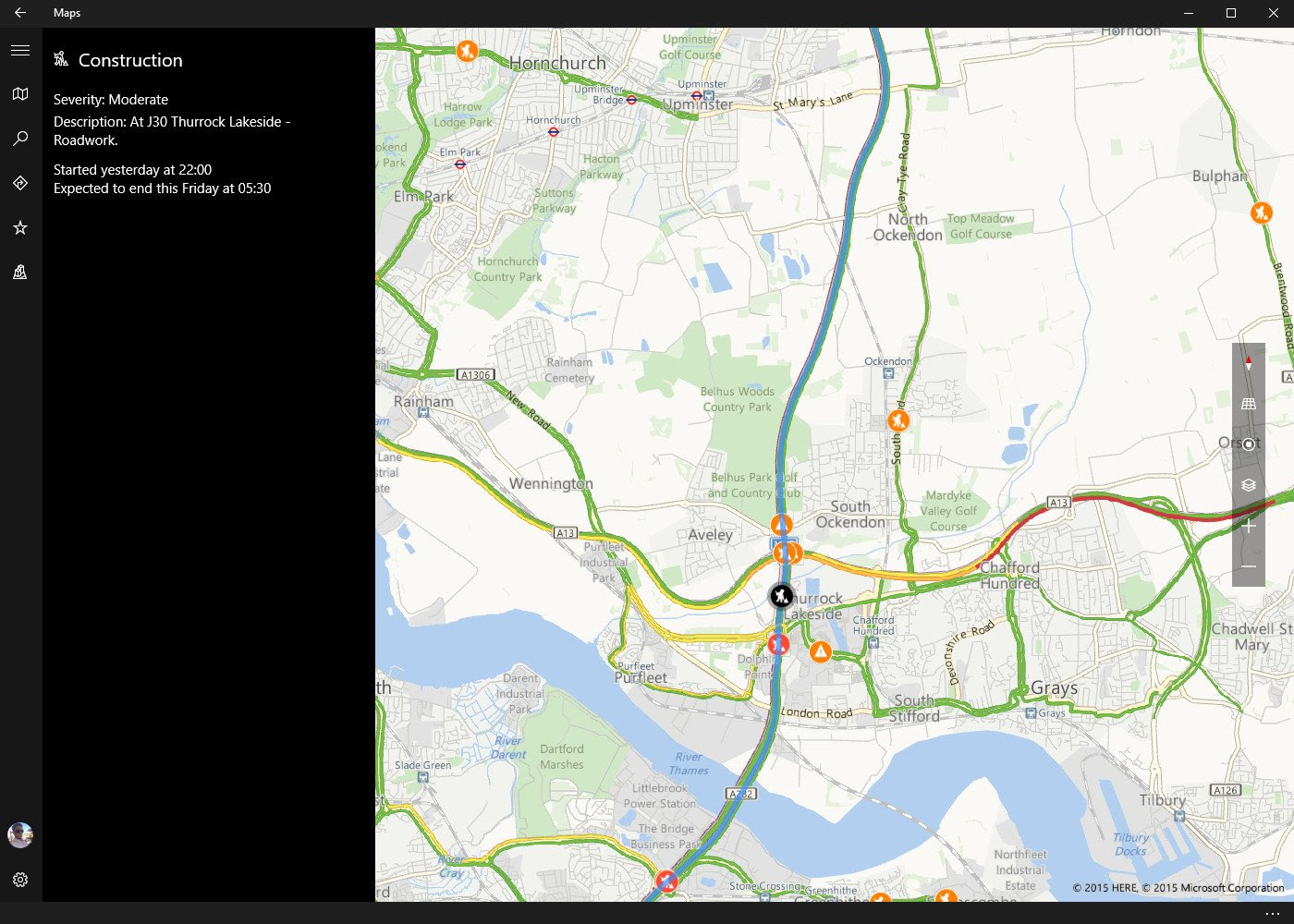Image resolution: width=1294 pixels, height=924 pixels.
Task: Open 3D Cities icon in sidebar
Action: (x=20, y=272)
